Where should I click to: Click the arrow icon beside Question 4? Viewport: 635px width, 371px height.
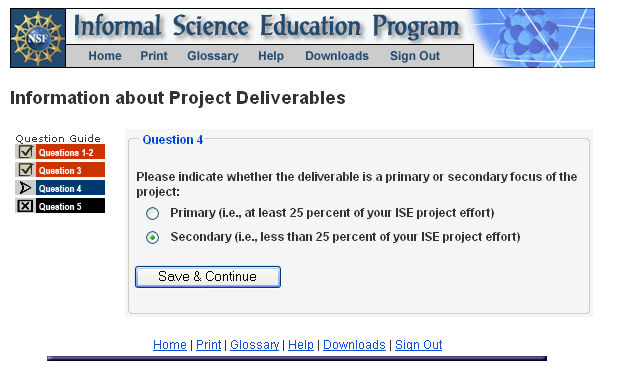(26, 188)
